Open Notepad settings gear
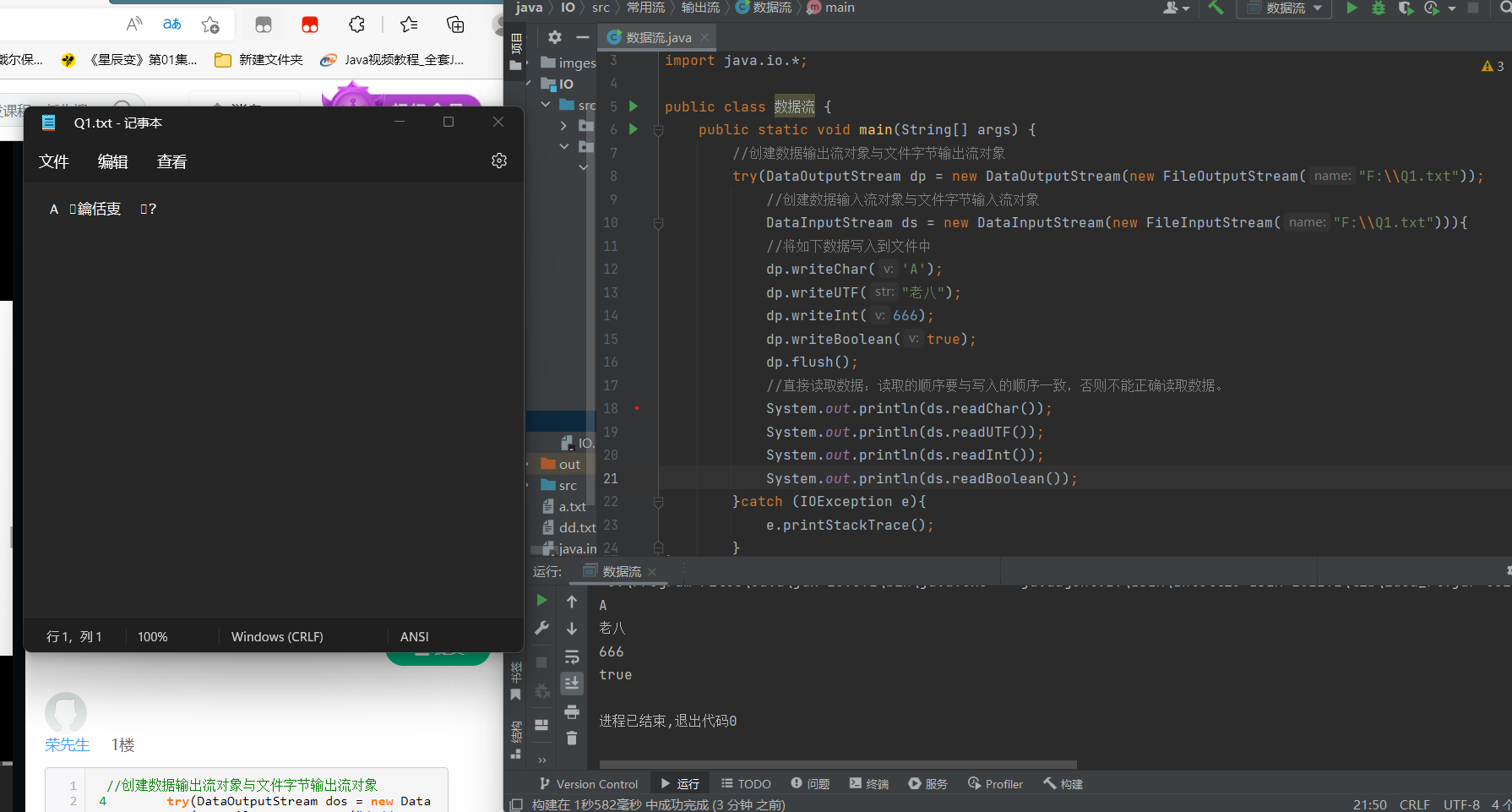 coord(499,161)
